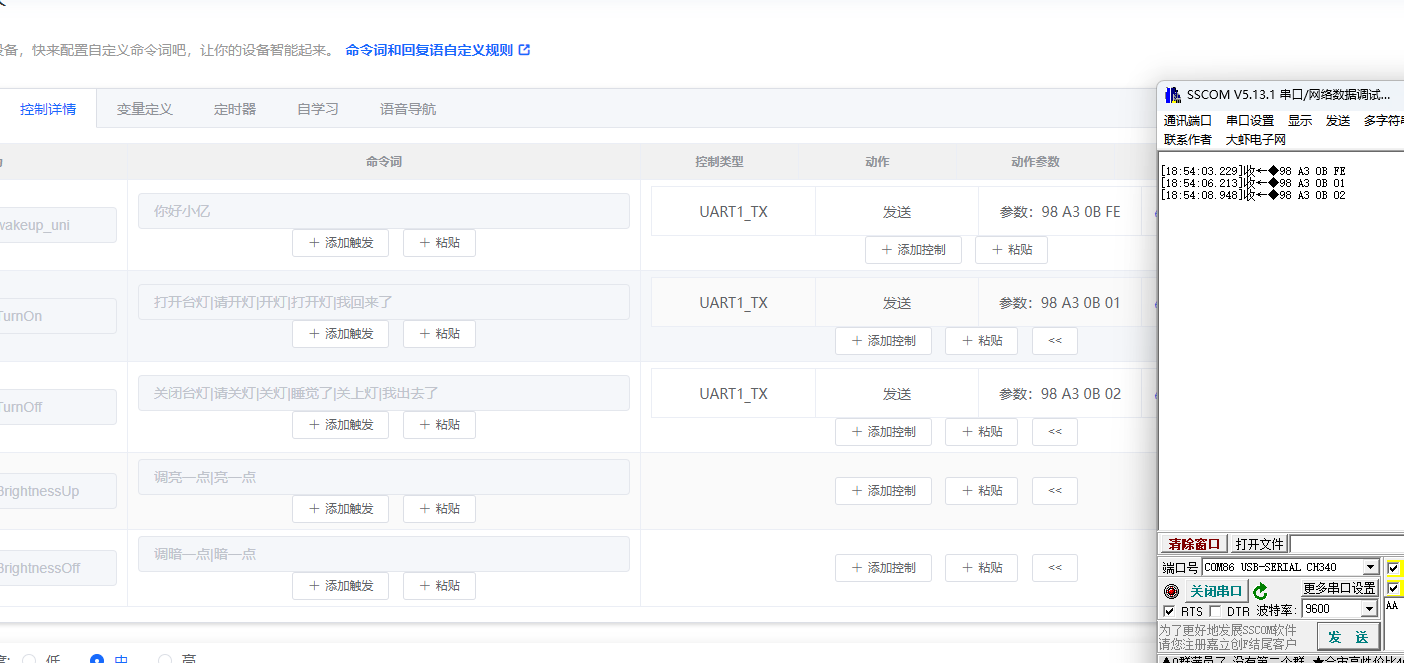This screenshot has width=1404, height=663.
Task: Click the red serial status indicator icon
Action: 1171,591
